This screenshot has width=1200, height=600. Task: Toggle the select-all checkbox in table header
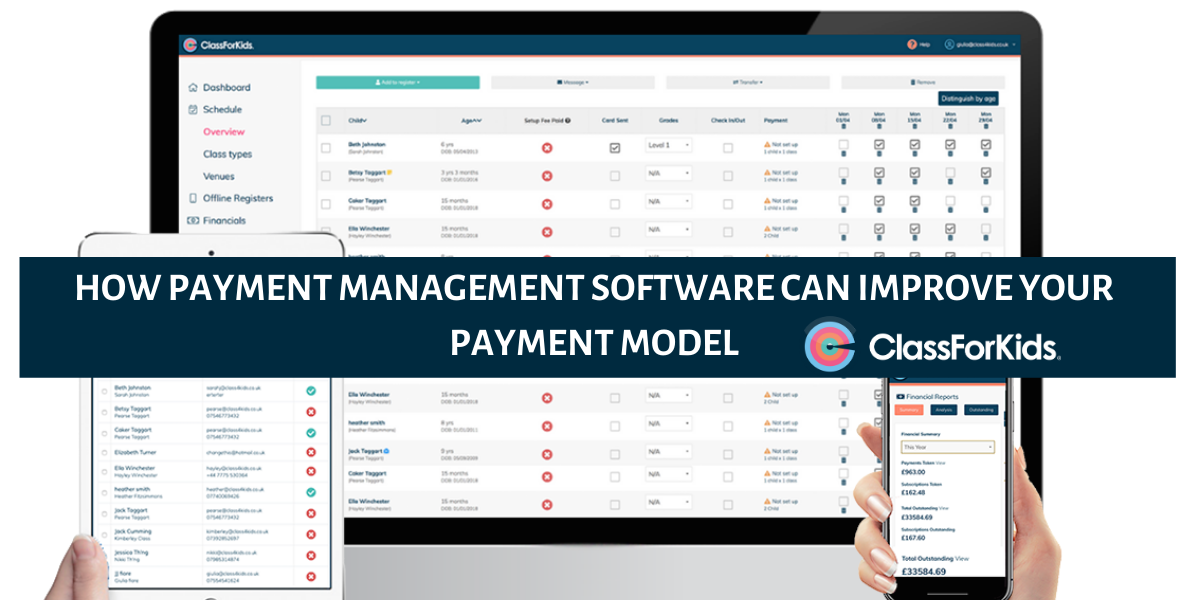(328, 120)
